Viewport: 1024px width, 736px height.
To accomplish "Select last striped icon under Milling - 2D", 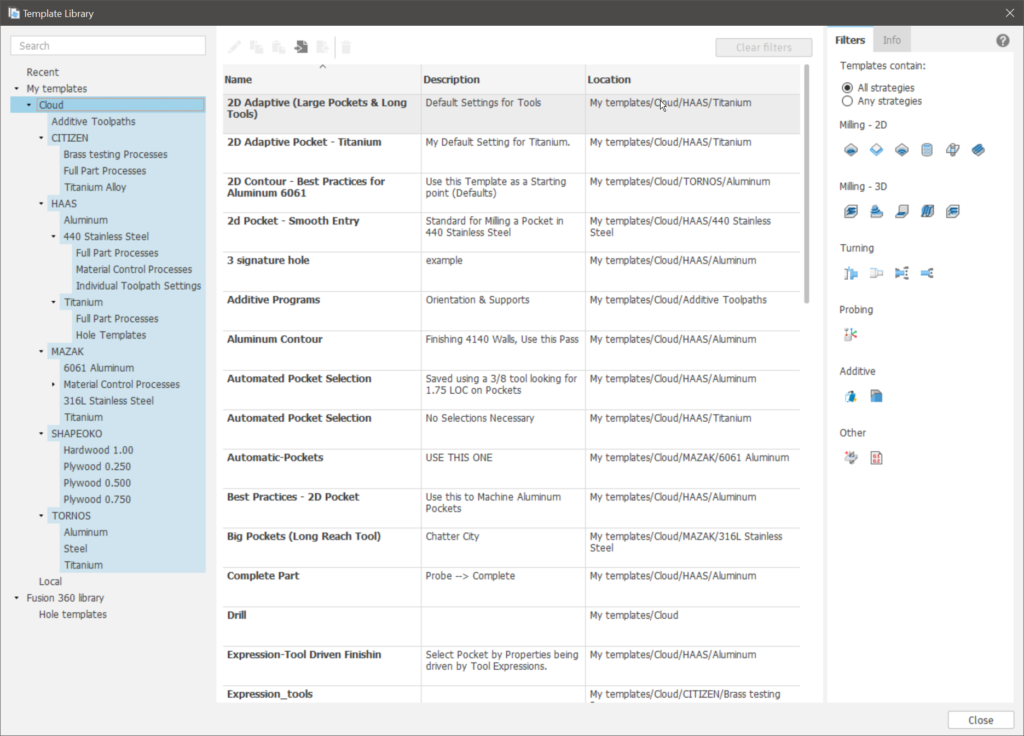I will (978, 150).
